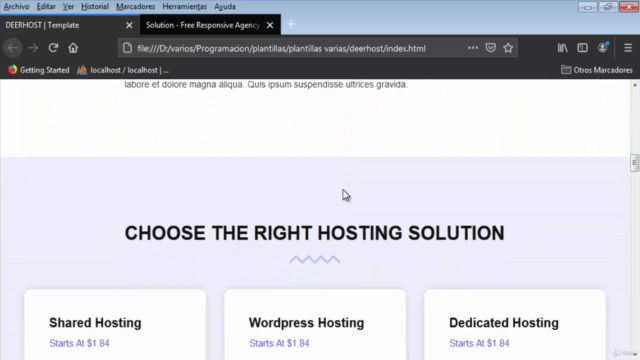The width and height of the screenshot is (640, 360).
Task: Click the browser back arrow button
Action: click(13, 48)
